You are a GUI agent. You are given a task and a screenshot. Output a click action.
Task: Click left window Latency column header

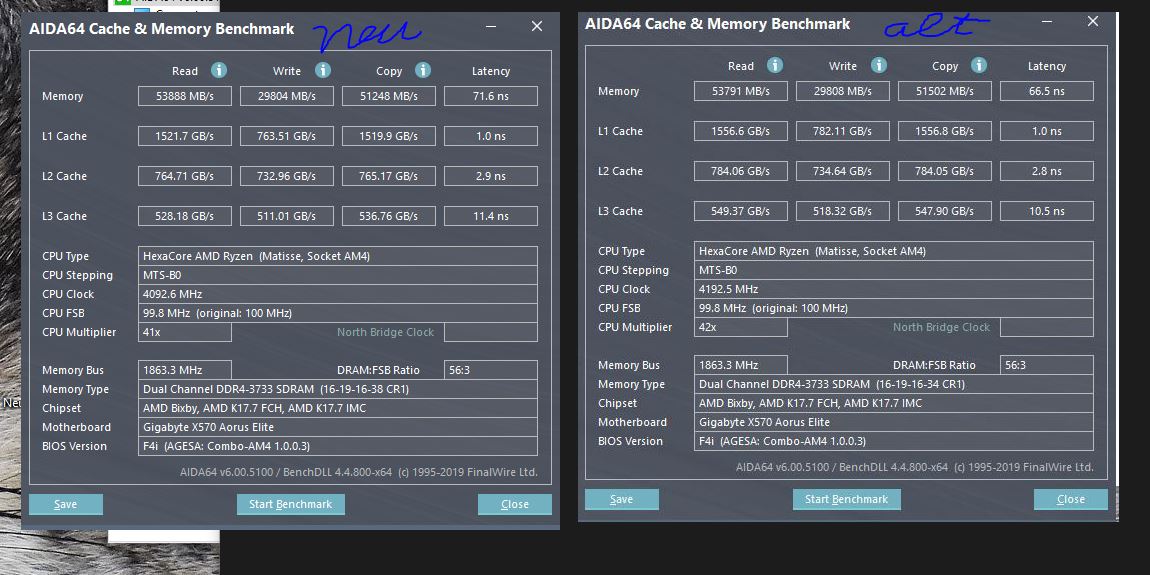point(491,71)
